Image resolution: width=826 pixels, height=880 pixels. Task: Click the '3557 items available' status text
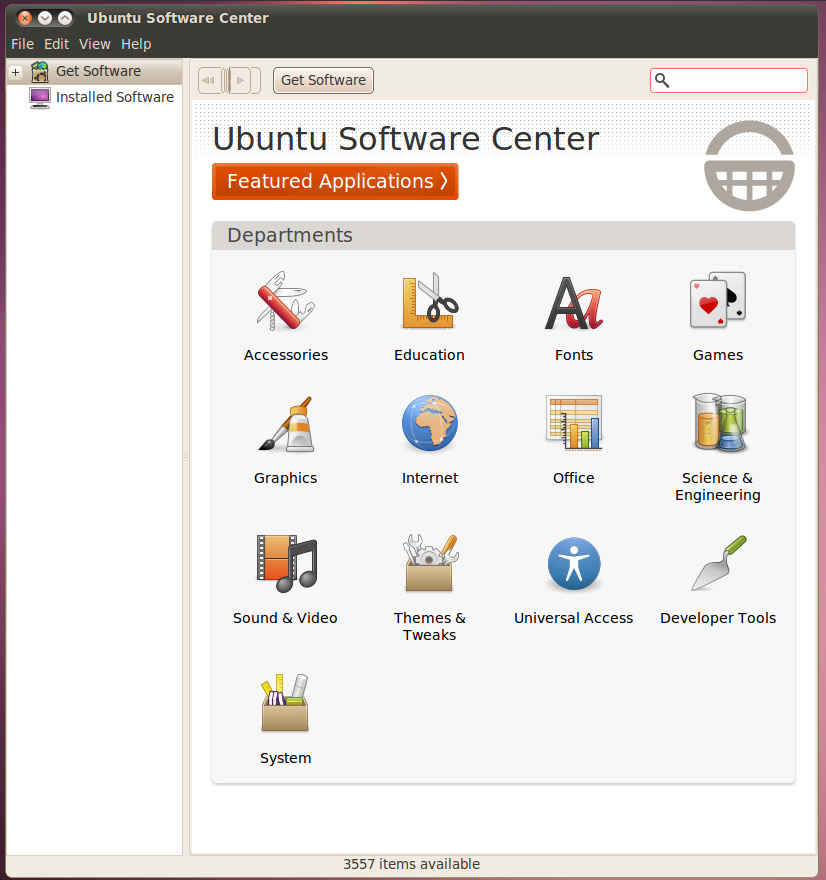[x=412, y=864]
